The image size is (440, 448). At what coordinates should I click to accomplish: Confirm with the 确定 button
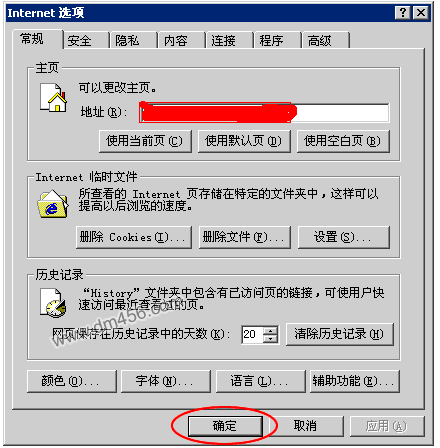click(225, 426)
